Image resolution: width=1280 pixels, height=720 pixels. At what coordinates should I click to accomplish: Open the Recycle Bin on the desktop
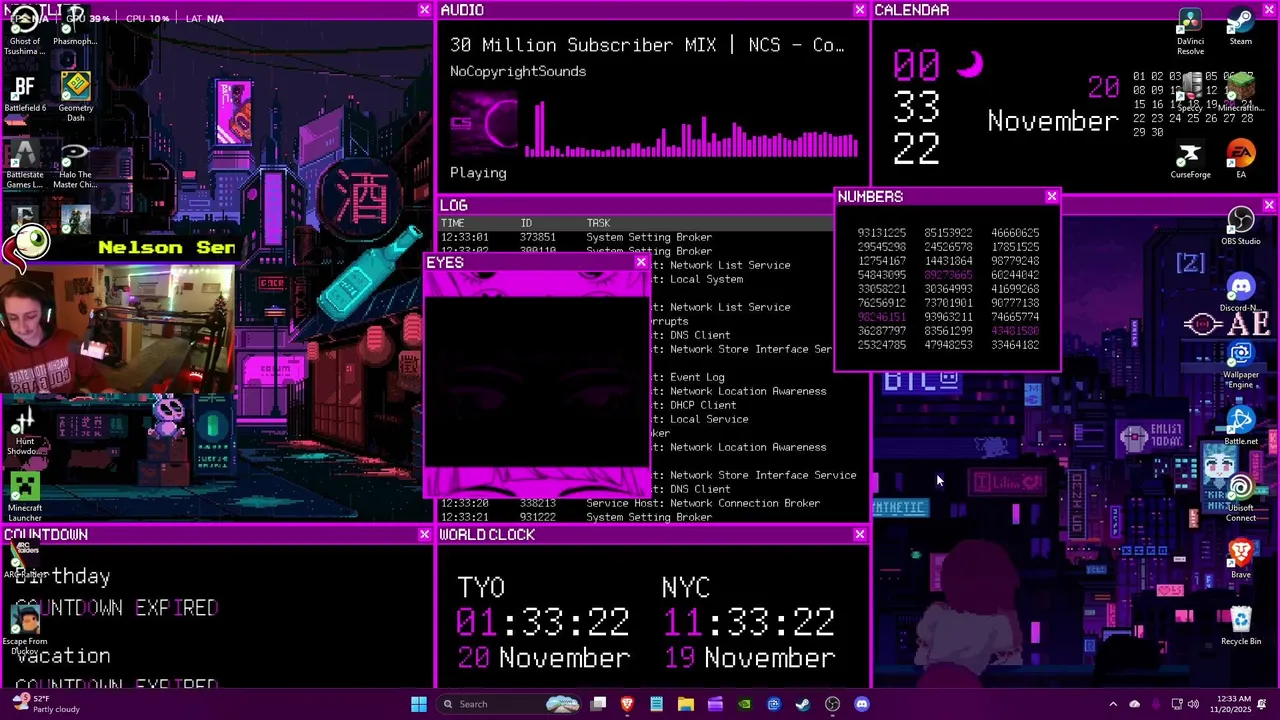tap(1241, 627)
